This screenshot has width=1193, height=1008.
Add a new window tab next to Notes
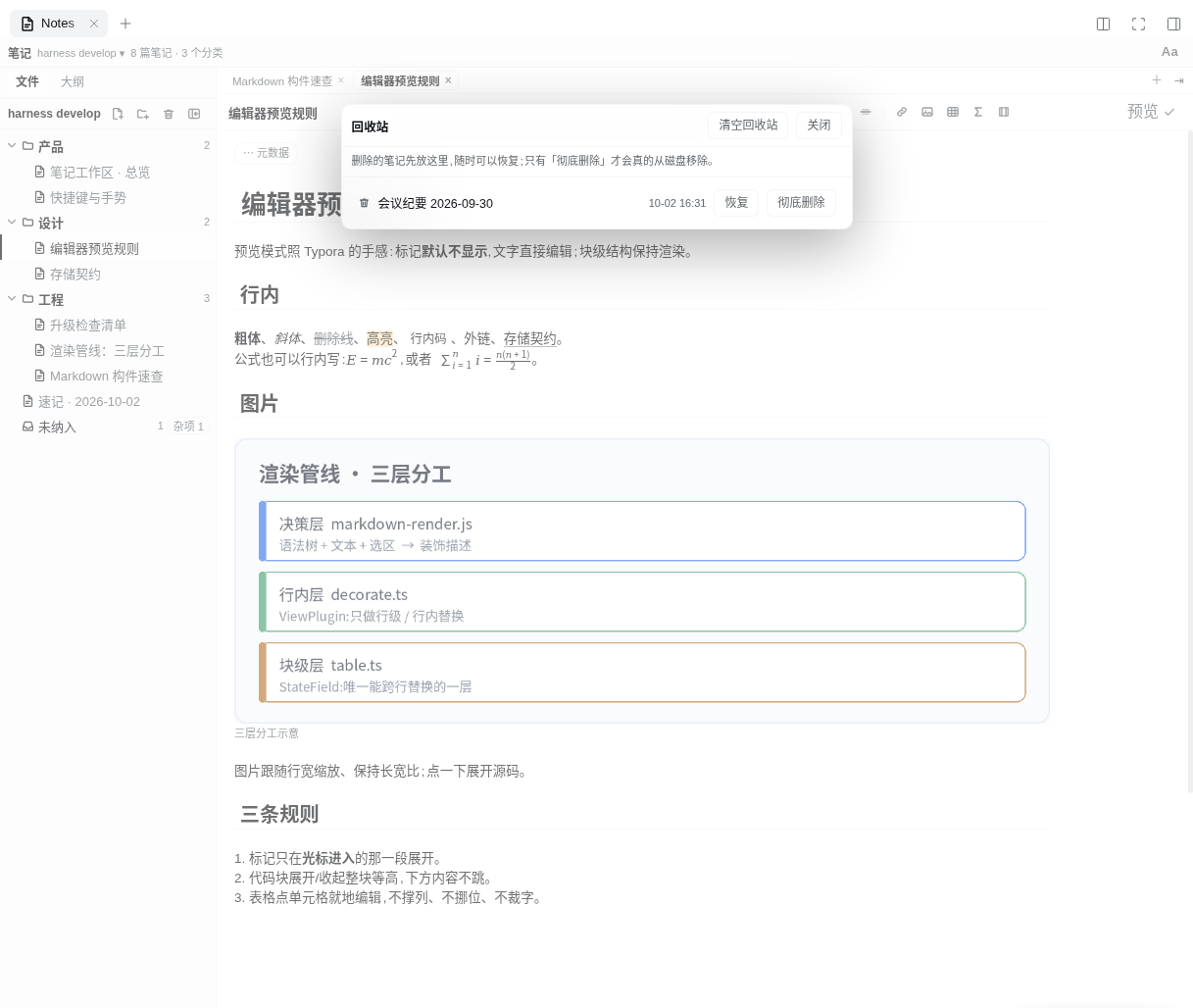tap(125, 24)
